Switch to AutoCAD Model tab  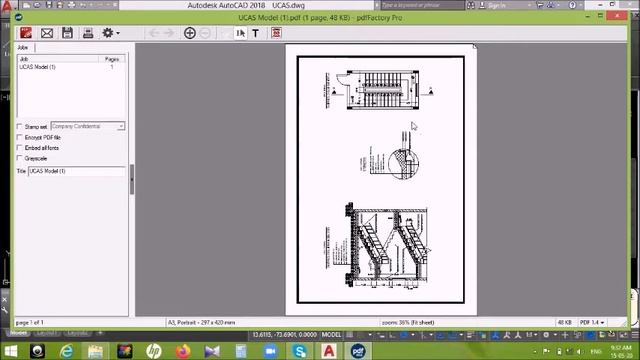(x=18, y=333)
